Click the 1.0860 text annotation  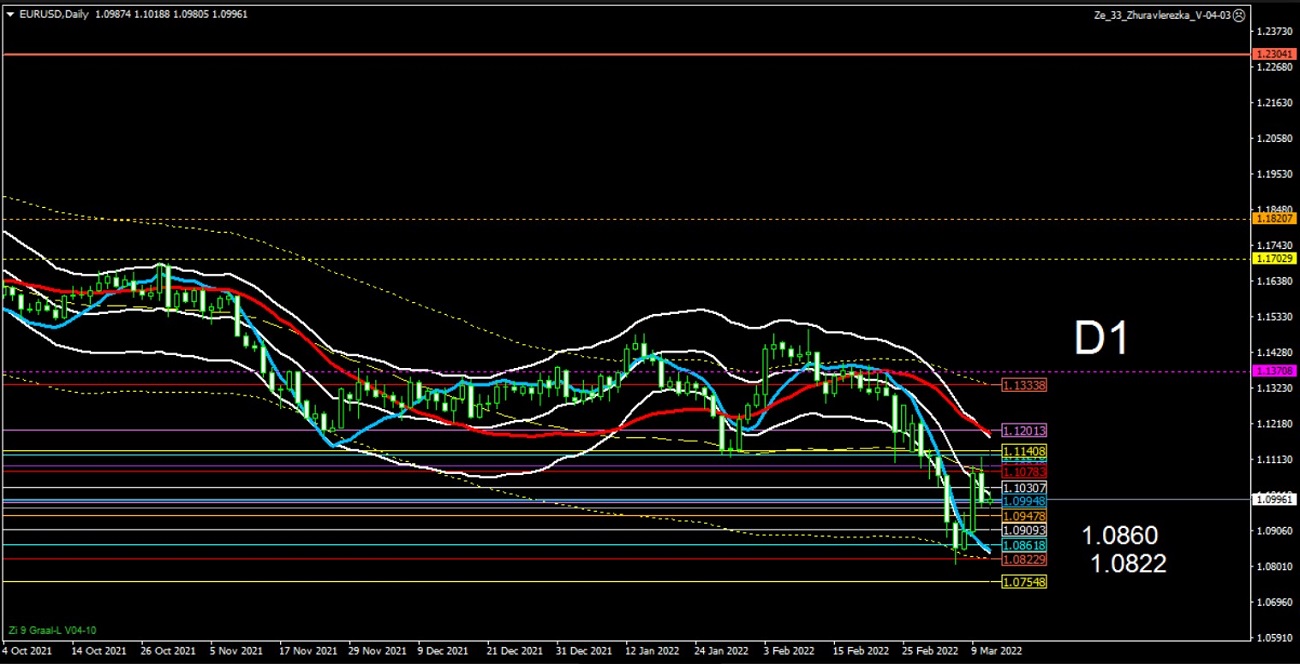point(1119,537)
